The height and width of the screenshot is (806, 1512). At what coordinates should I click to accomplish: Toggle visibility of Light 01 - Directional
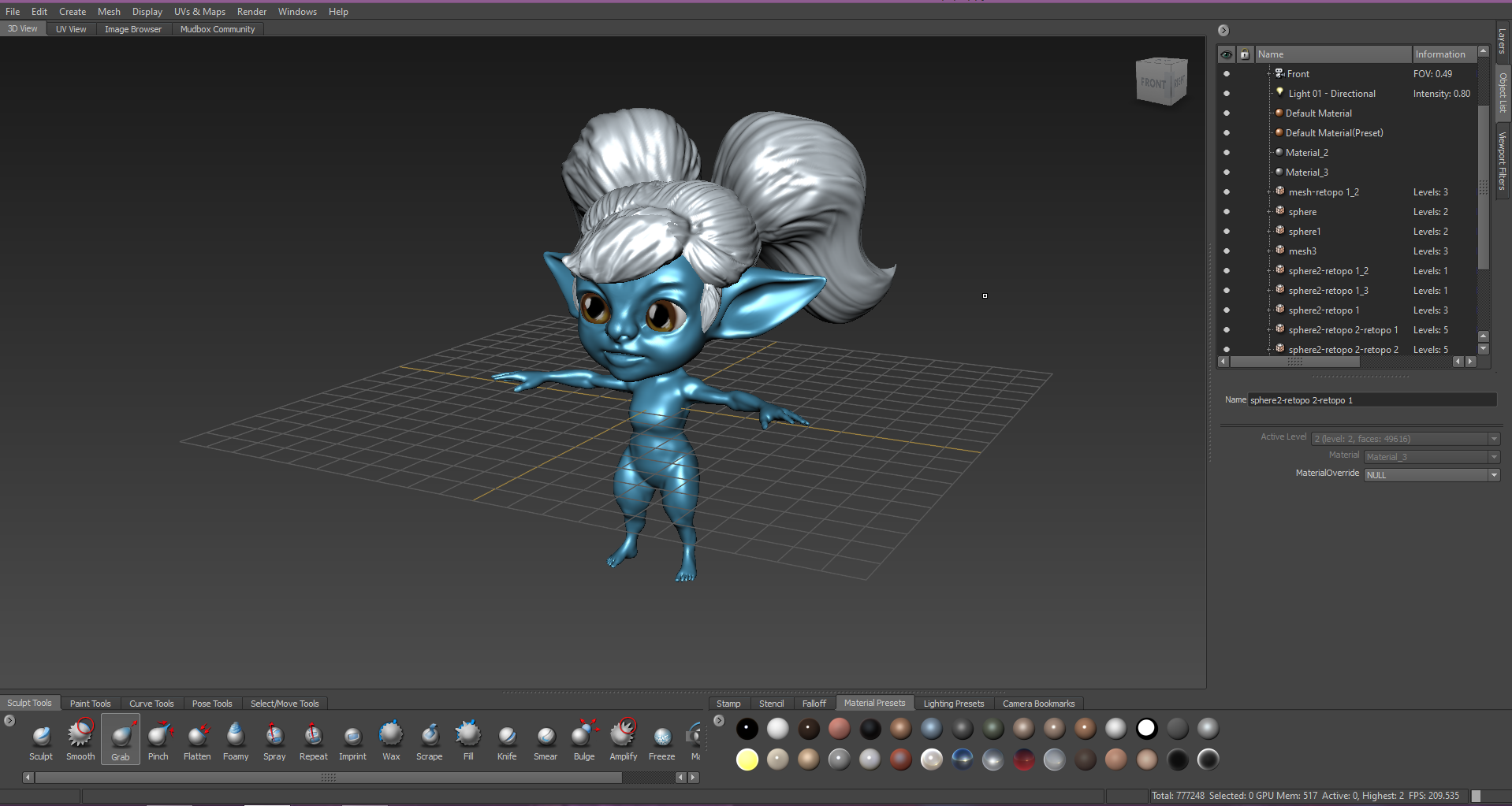[1226, 94]
